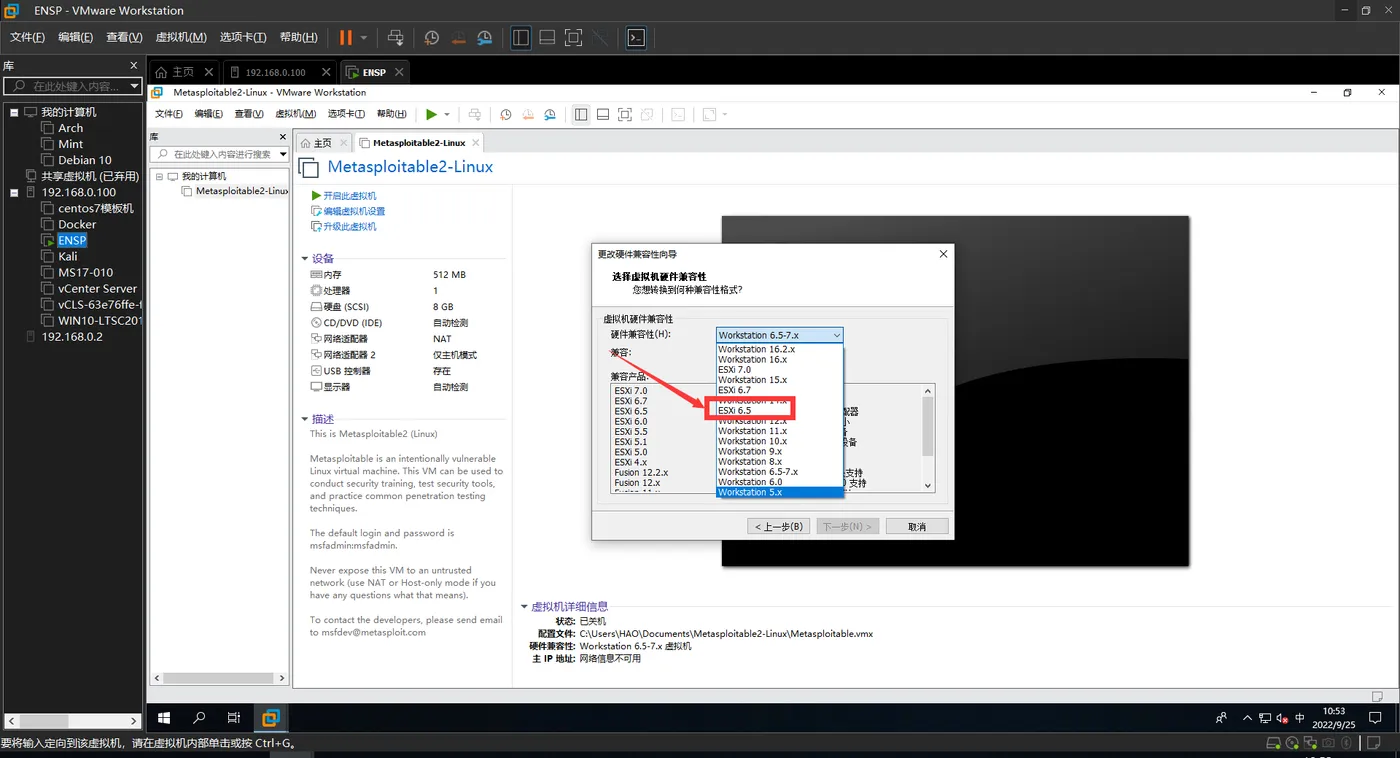The image size is (1400, 758).
Task: Select the Debian 10 virtual machine
Action: [84, 160]
